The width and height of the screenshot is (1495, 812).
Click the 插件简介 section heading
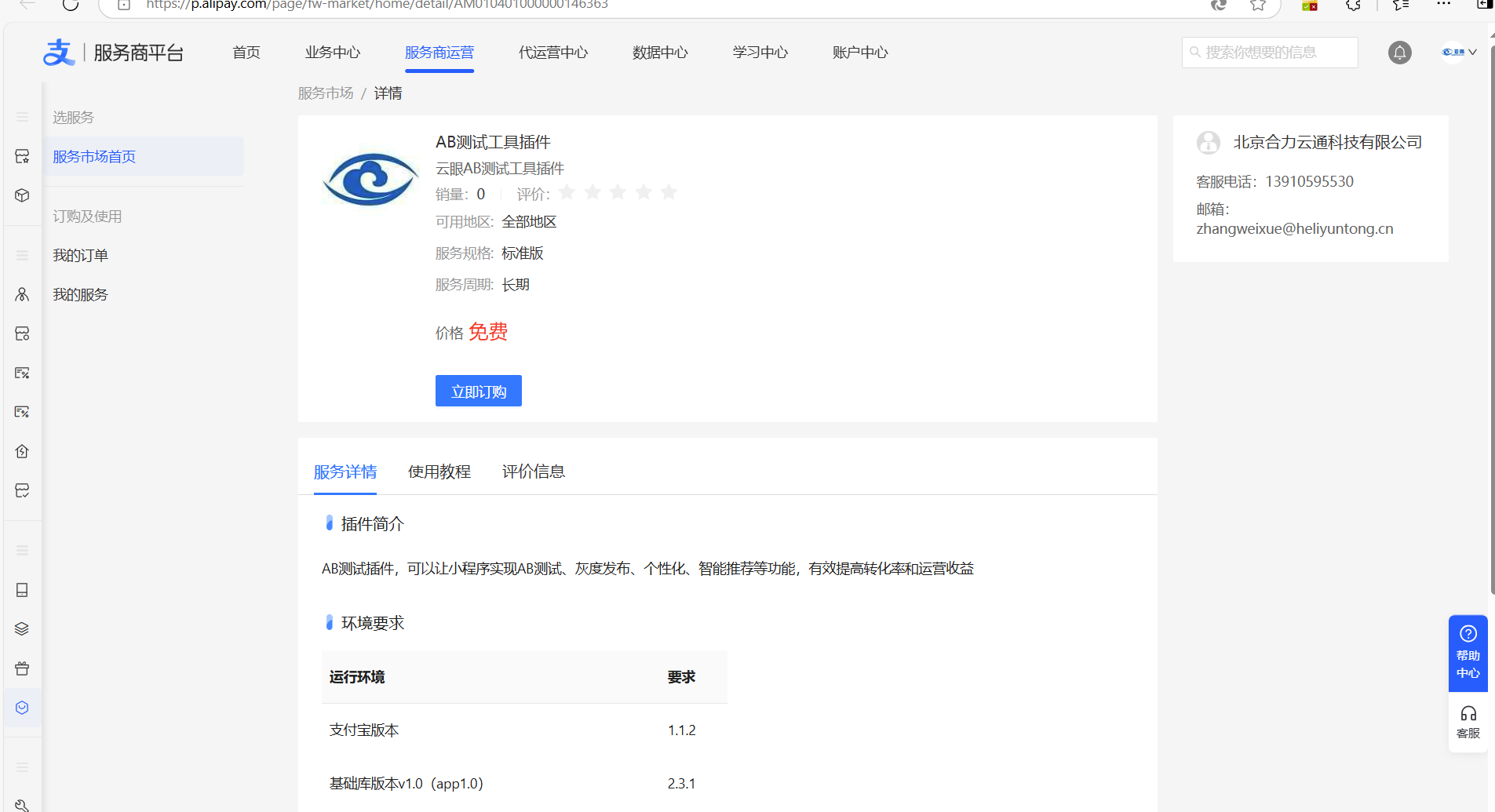pos(373,524)
